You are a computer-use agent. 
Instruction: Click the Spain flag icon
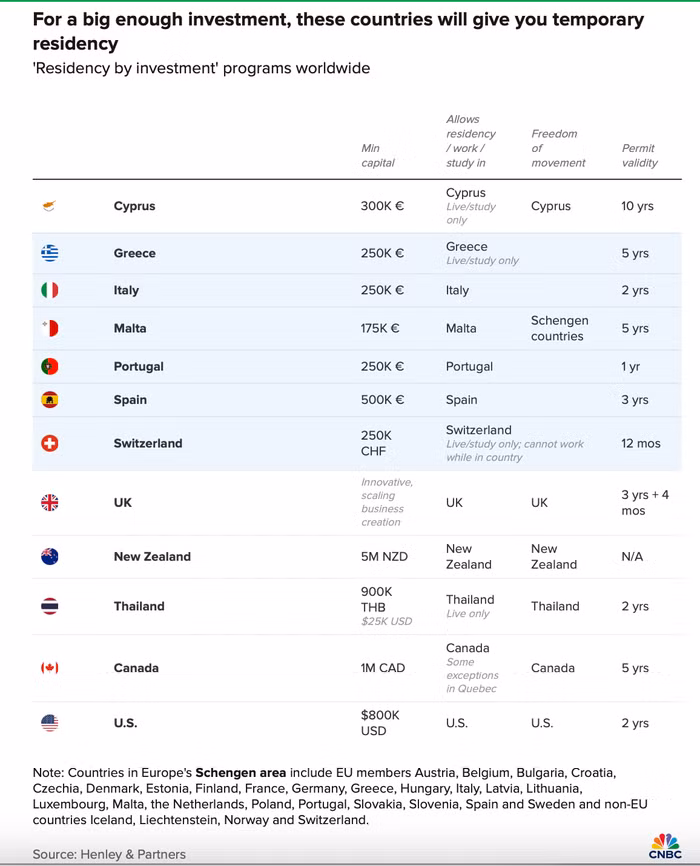point(49,399)
